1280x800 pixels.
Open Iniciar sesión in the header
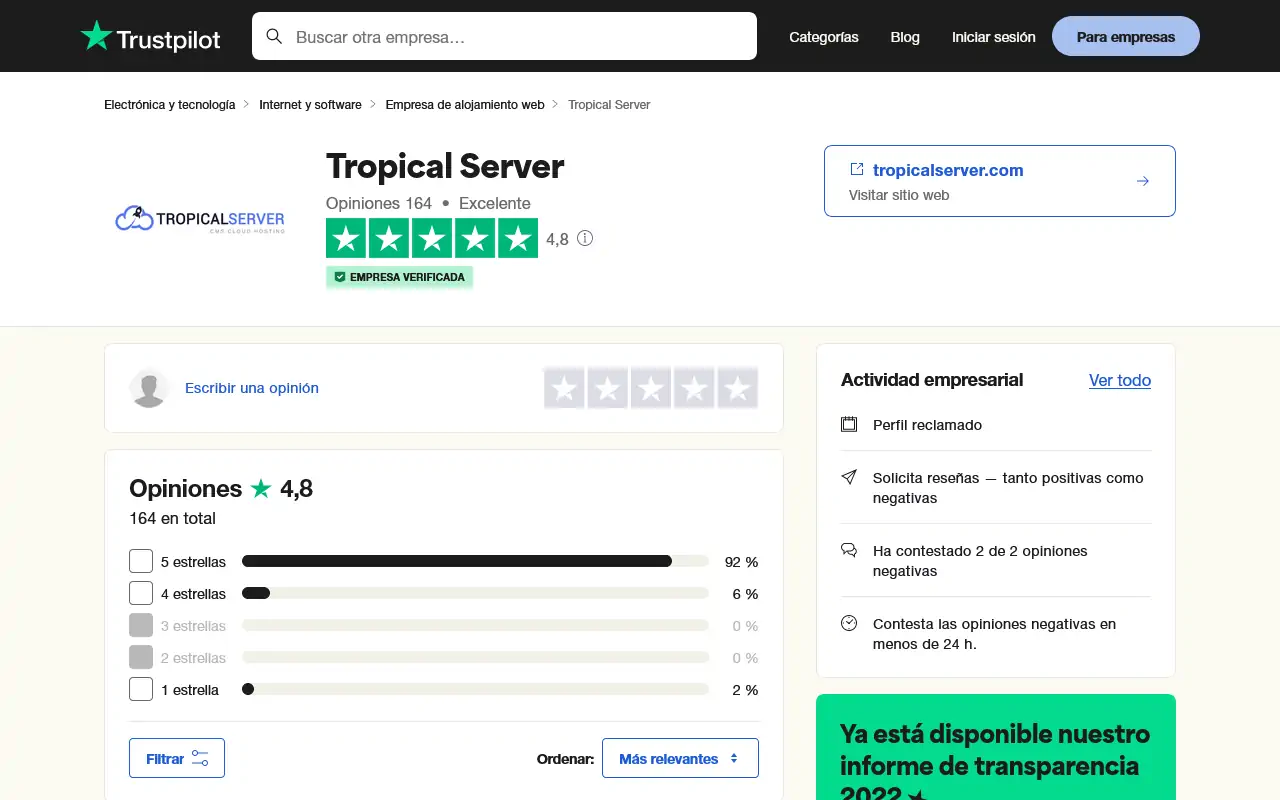point(993,37)
